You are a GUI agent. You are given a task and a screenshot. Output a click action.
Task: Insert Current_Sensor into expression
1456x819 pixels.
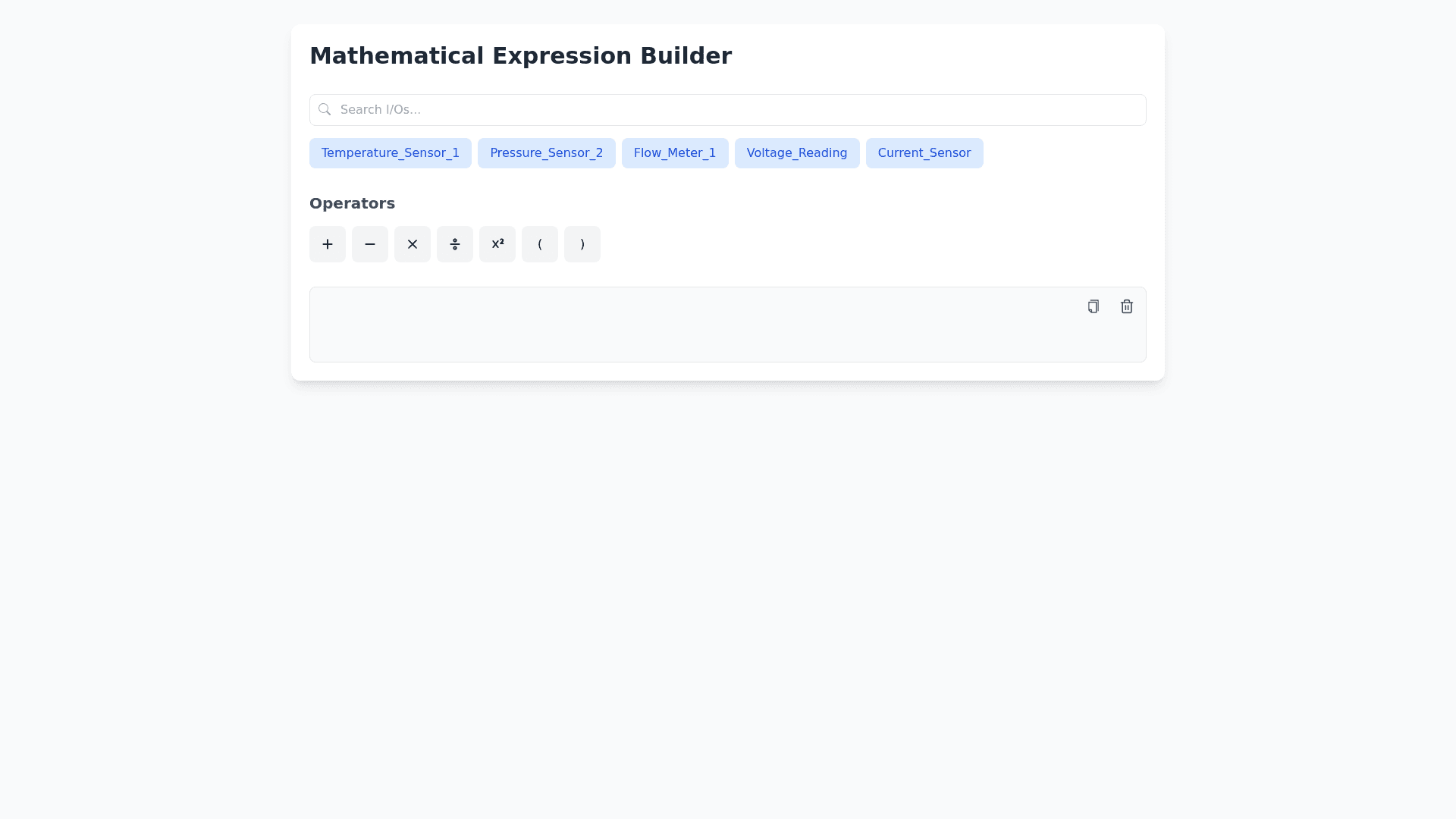pyautogui.click(x=924, y=153)
